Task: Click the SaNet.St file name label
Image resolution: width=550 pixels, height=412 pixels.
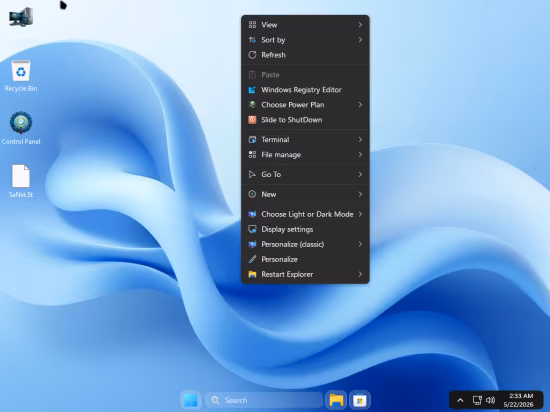Action: [21, 195]
